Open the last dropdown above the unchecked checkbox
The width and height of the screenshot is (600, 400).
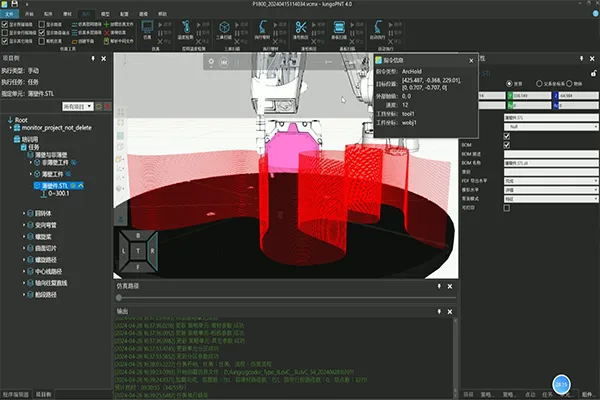(551, 199)
